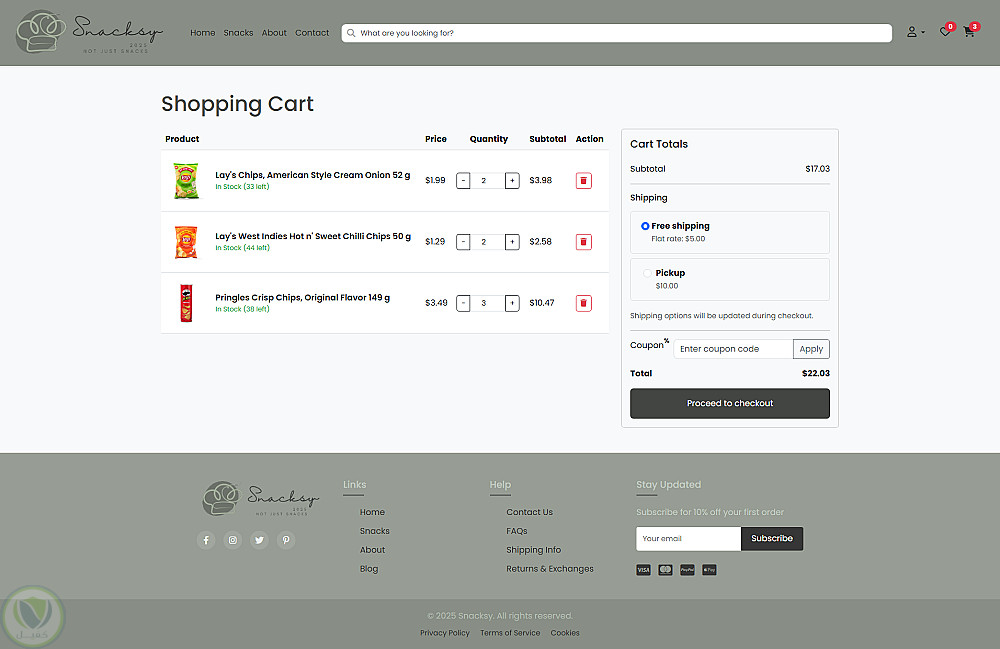1000x649 pixels.
Task: Open Snacksy Instagram icon in footer
Action: pyautogui.click(x=233, y=540)
